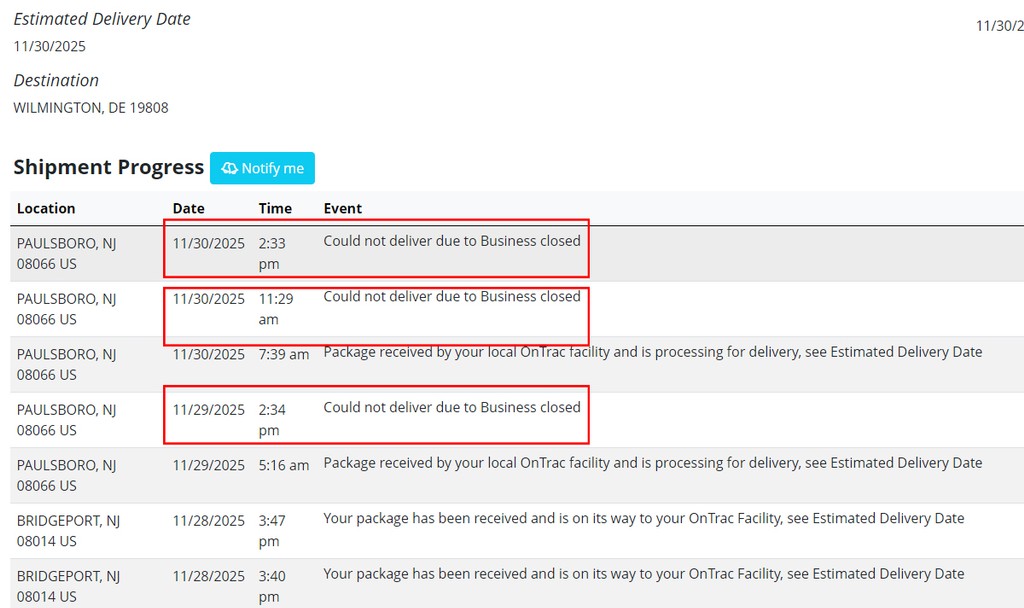Click the WILMINGTON, DE 19808 destination text
The image size is (1024, 608).
[x=91, y=107]
